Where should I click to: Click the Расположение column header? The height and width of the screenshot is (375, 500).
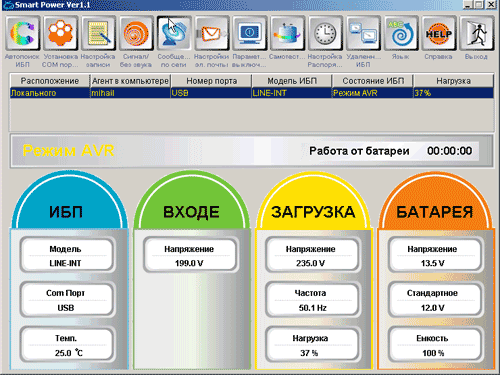[50, 81]
